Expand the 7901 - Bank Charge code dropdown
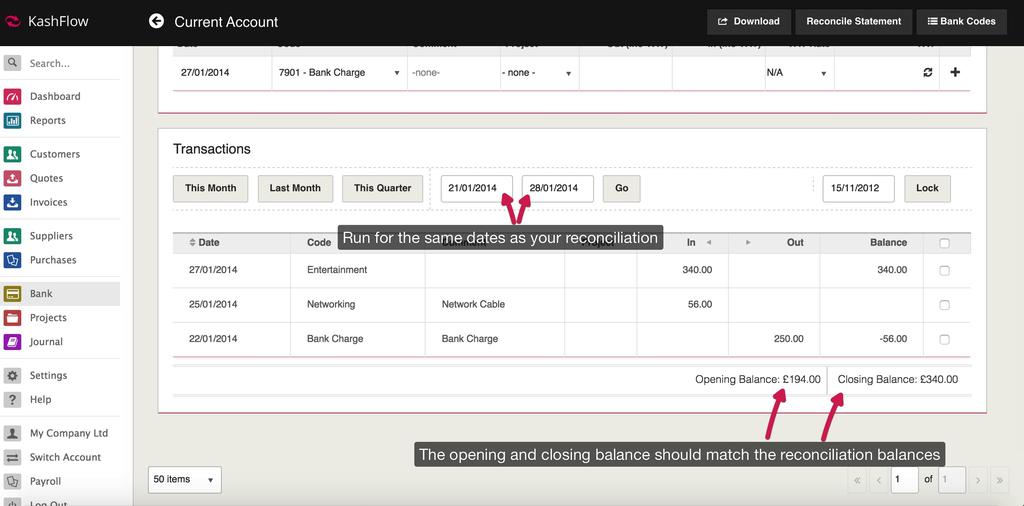This screenshot has width=1024, height=506. pyautogui.click(x=339, y=73)
